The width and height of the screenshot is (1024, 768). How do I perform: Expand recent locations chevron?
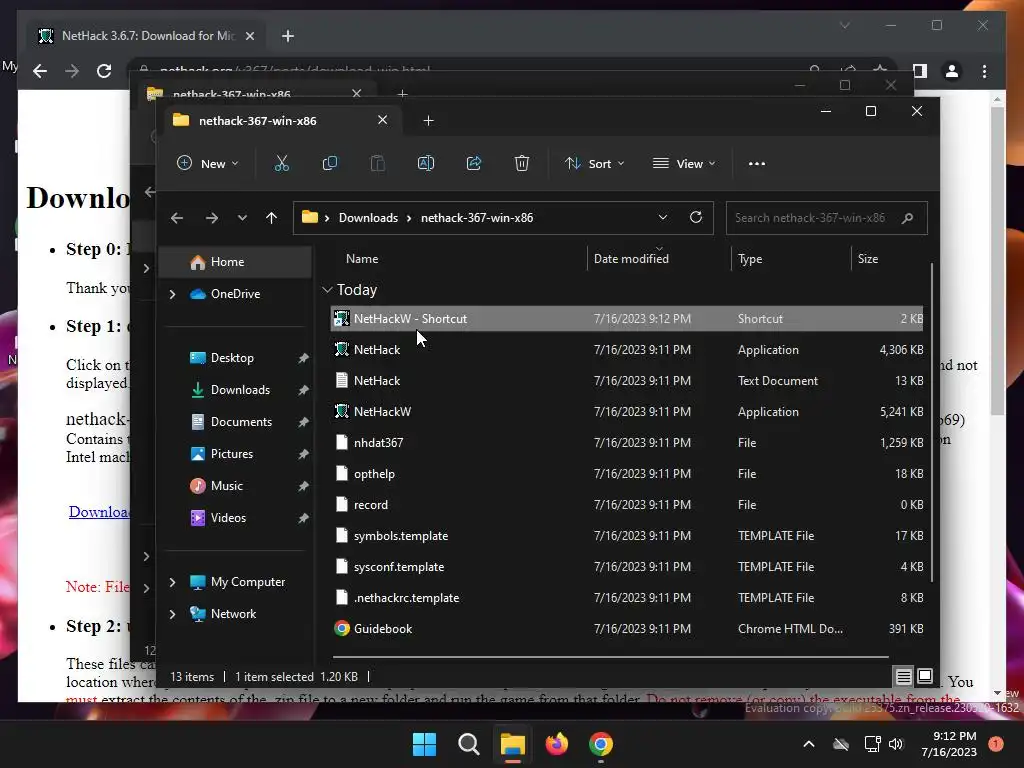242,218
